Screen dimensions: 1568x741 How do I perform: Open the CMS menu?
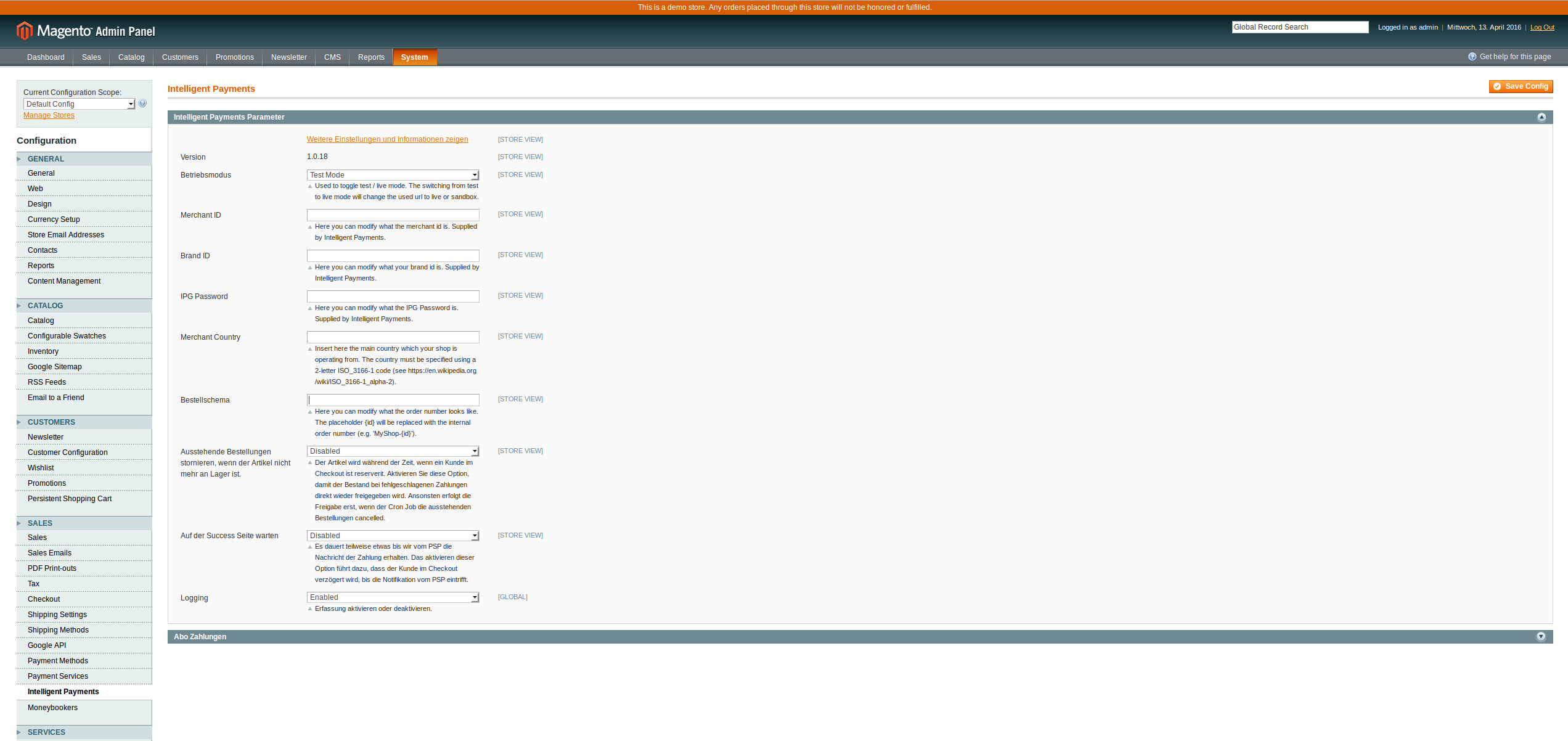click(332, 57)
